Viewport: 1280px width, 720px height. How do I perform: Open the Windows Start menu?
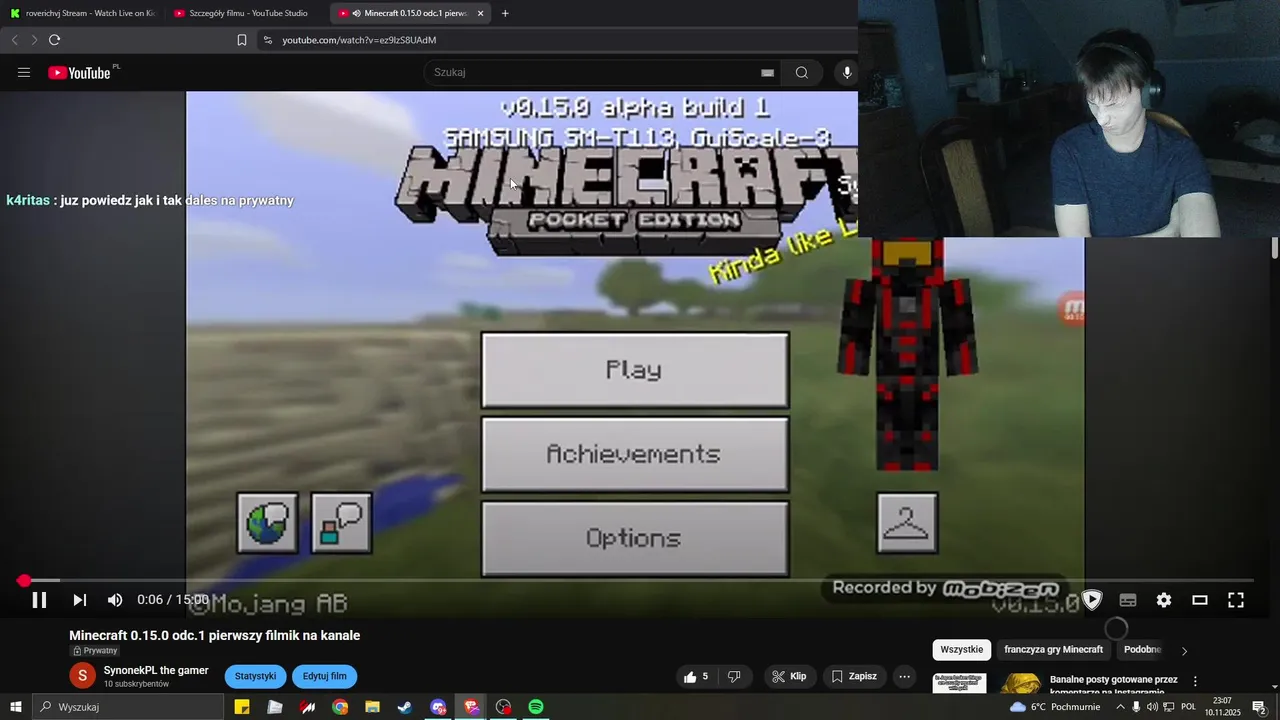pyautogui.click(x=16, y=707)
